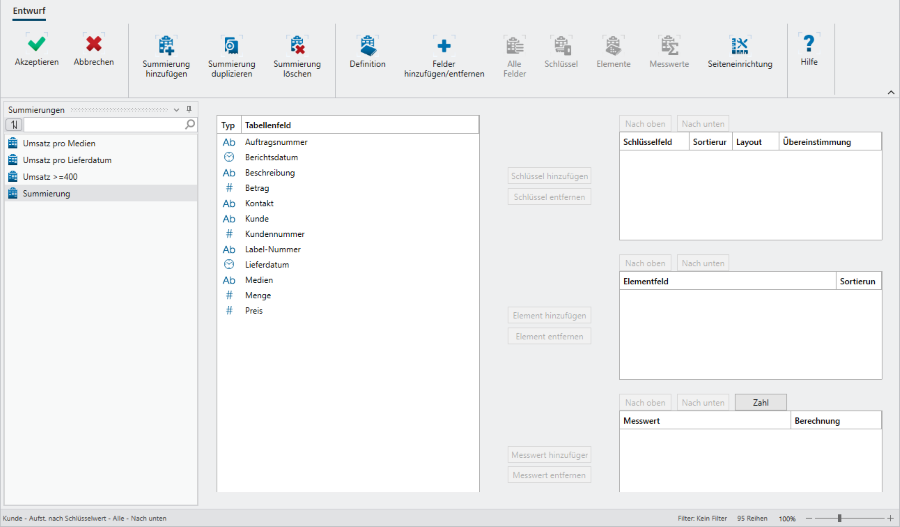Screen dimensions: 900x527
Task: Click into the Summierungen search field
Action: coord(104,125)
